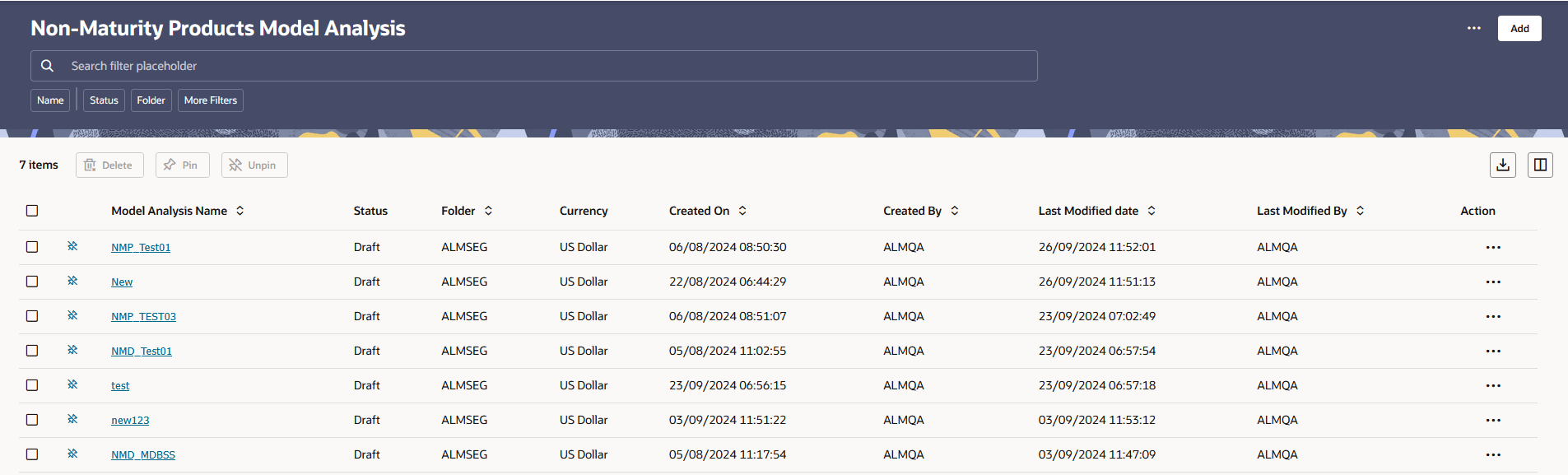Click the Currency column header

584,211
